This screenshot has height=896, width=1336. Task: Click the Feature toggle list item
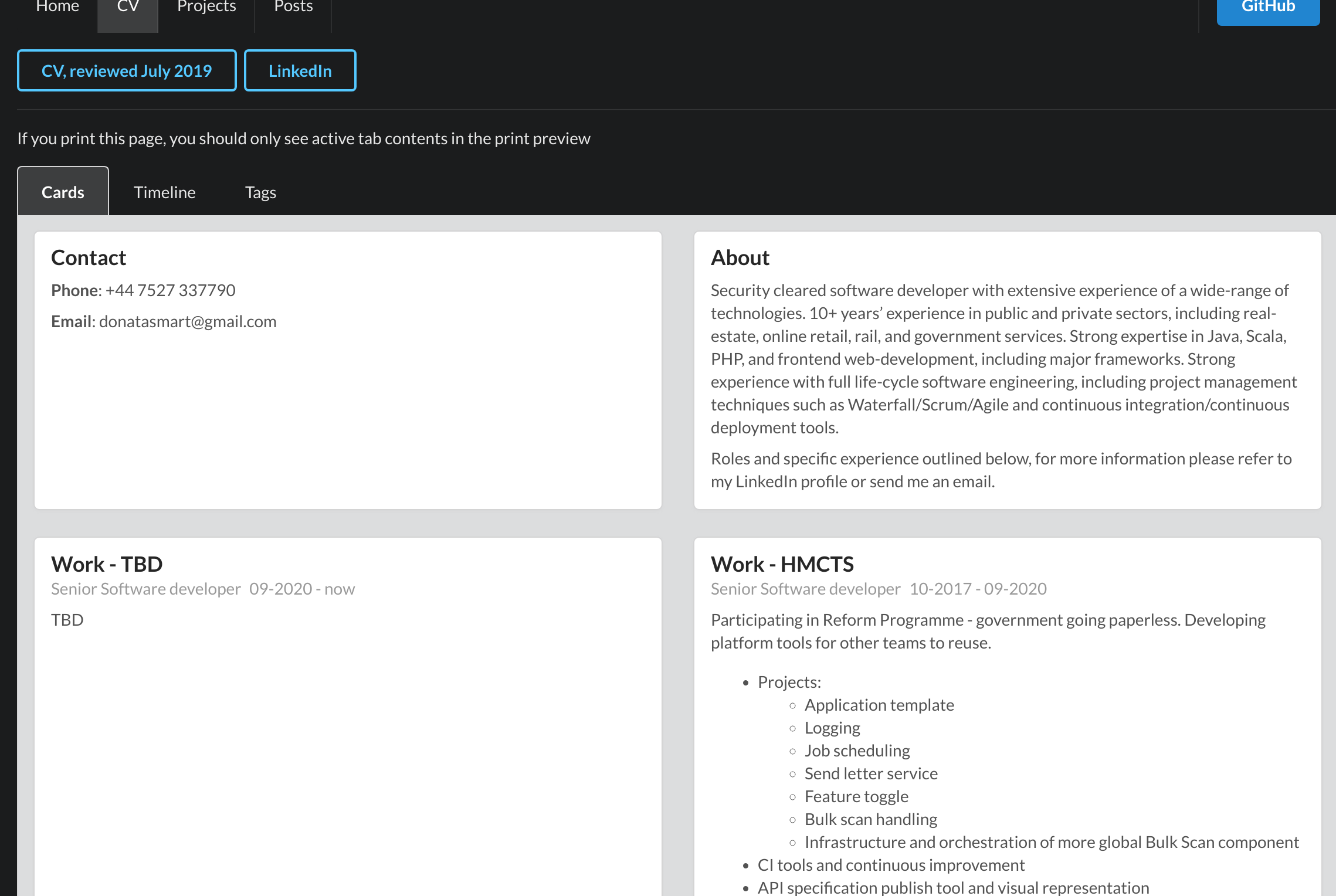pos(856,796)
